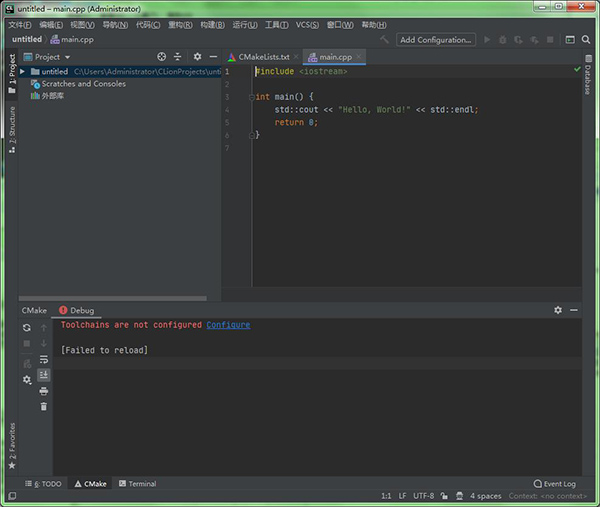Screen dimensions: 600x507
Task: Expand the untitled project folder
Action: 22,72
